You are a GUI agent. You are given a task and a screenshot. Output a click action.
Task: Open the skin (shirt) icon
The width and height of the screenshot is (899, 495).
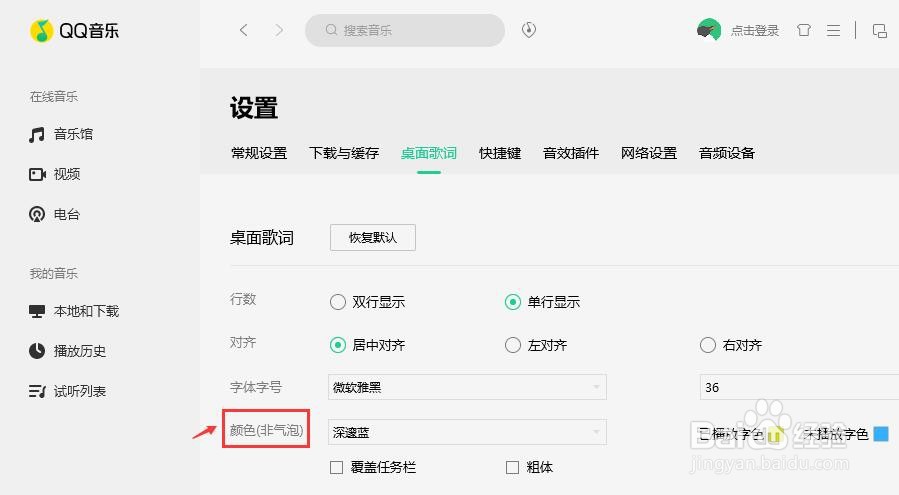tap(804, 30)
